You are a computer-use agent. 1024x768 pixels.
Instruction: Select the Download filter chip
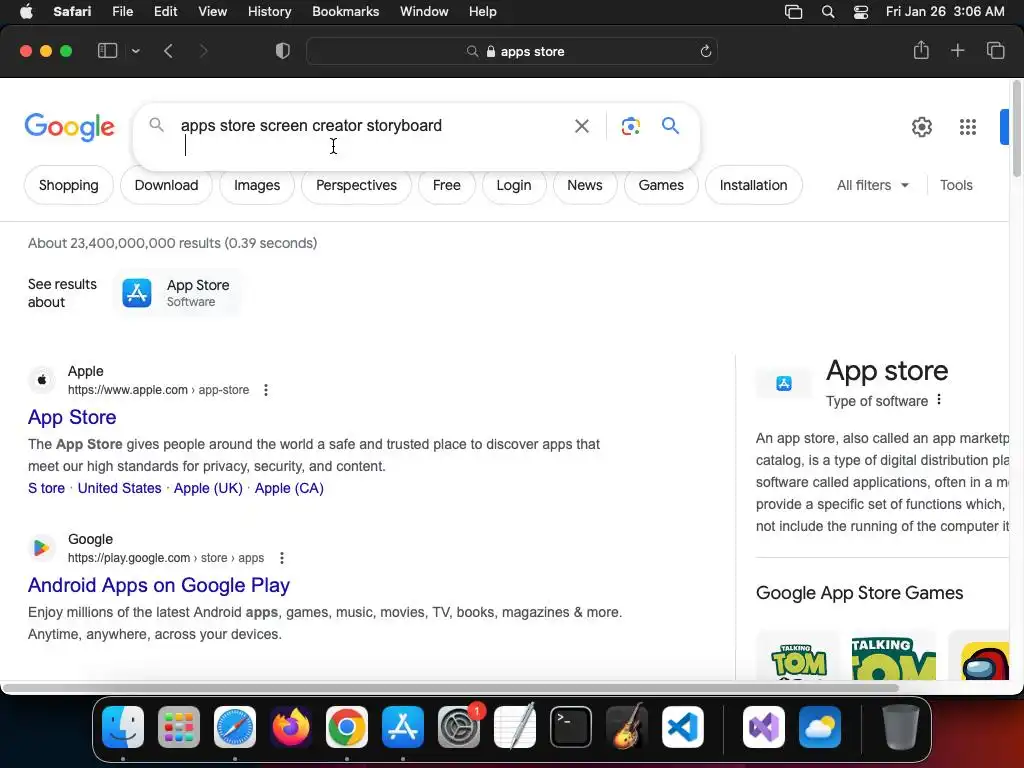(166, 185)
